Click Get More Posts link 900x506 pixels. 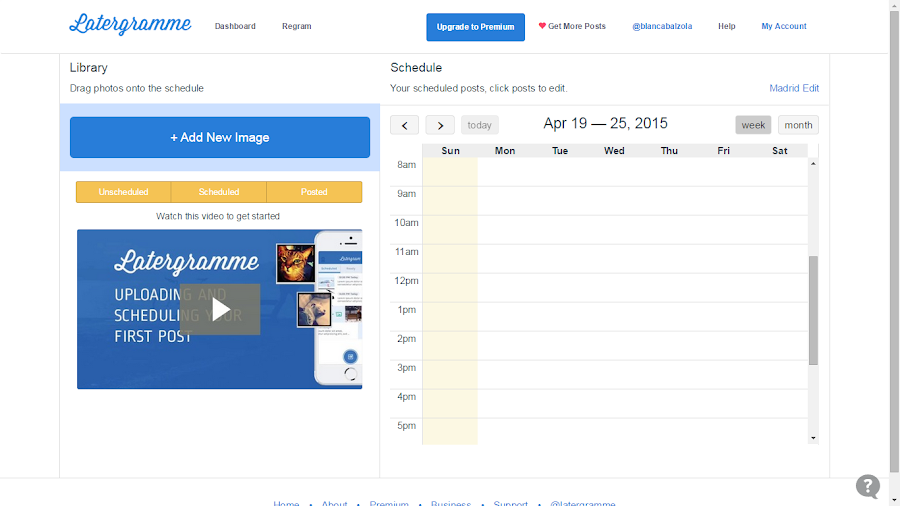click(576, 26)
